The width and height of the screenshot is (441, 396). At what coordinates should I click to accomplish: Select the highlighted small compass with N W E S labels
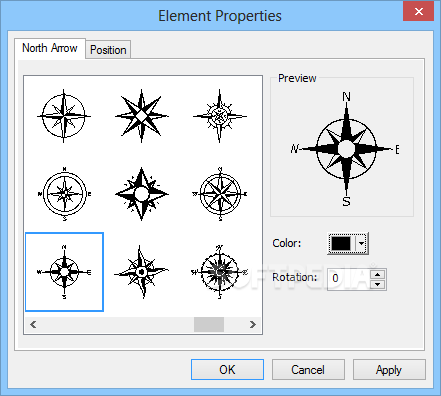point(64,272)
